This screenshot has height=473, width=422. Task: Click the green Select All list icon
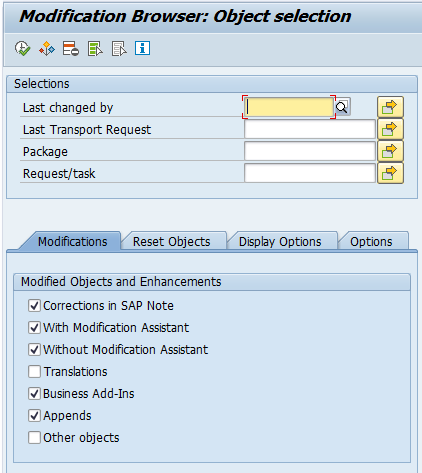[95, 49]
